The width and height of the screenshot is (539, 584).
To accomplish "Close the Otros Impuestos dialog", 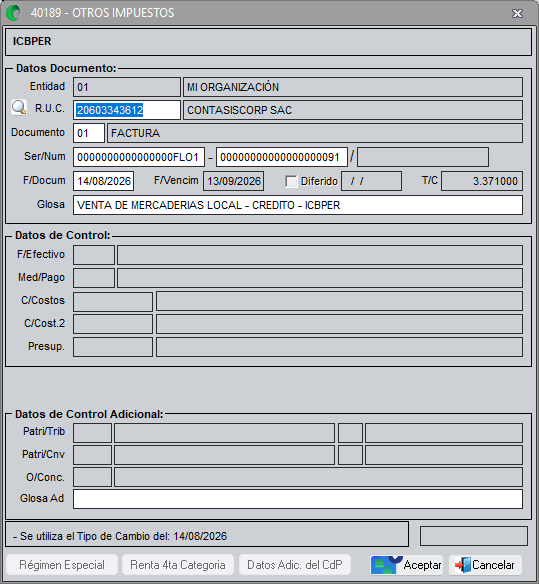I will (517, 13).
